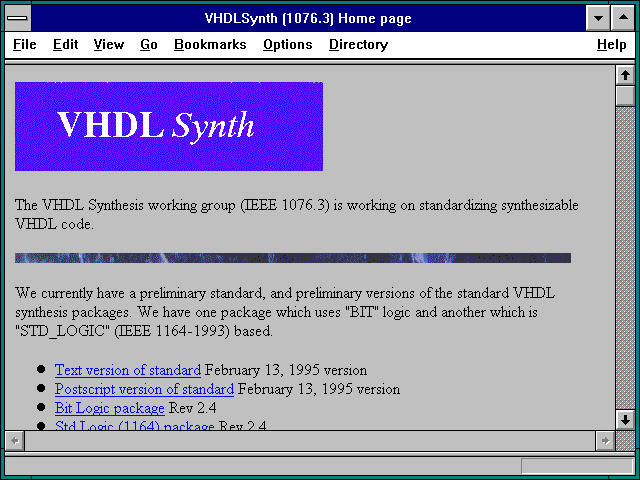Click the vertical scrollbar up arrow
The height and width of the screenshot is (480, 640).
tap(625, 75)
